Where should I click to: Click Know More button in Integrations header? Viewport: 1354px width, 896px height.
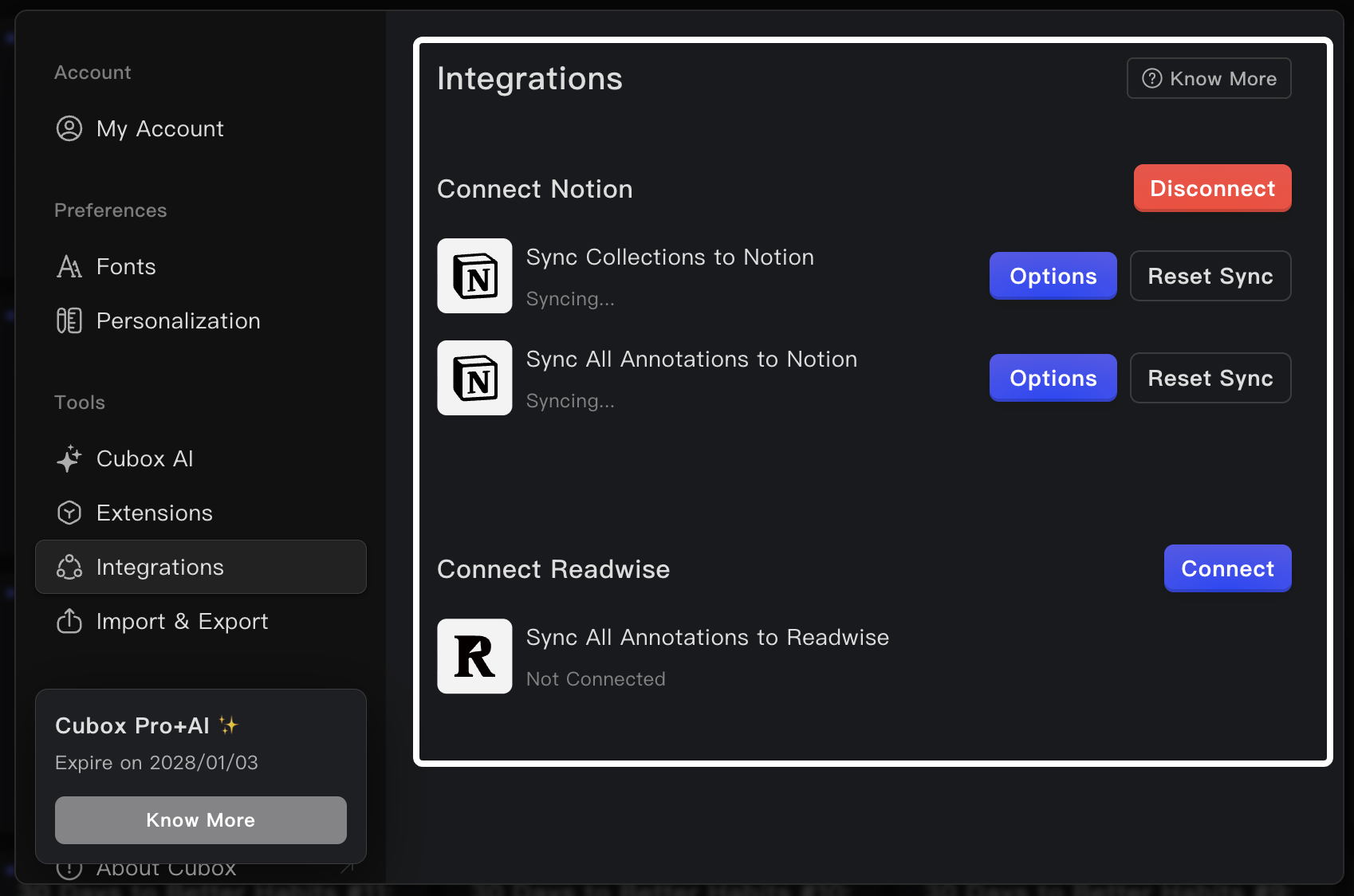(x=1209, y=78)
